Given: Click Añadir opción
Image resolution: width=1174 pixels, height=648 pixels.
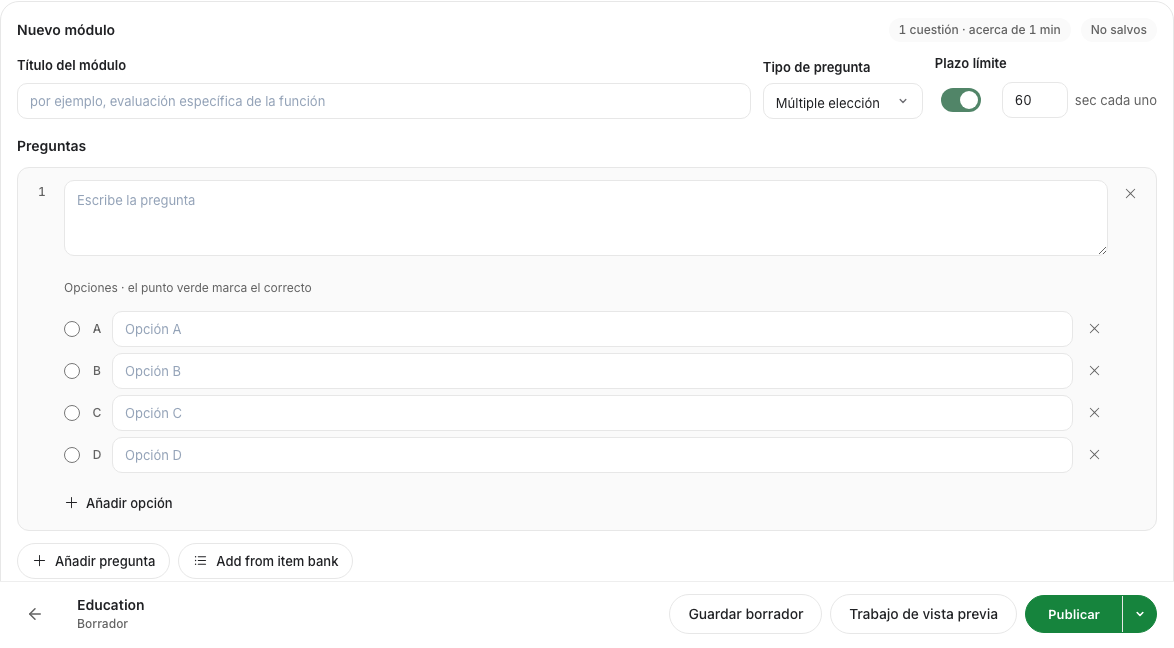Looking at the screenshot, I should [119, 503].
